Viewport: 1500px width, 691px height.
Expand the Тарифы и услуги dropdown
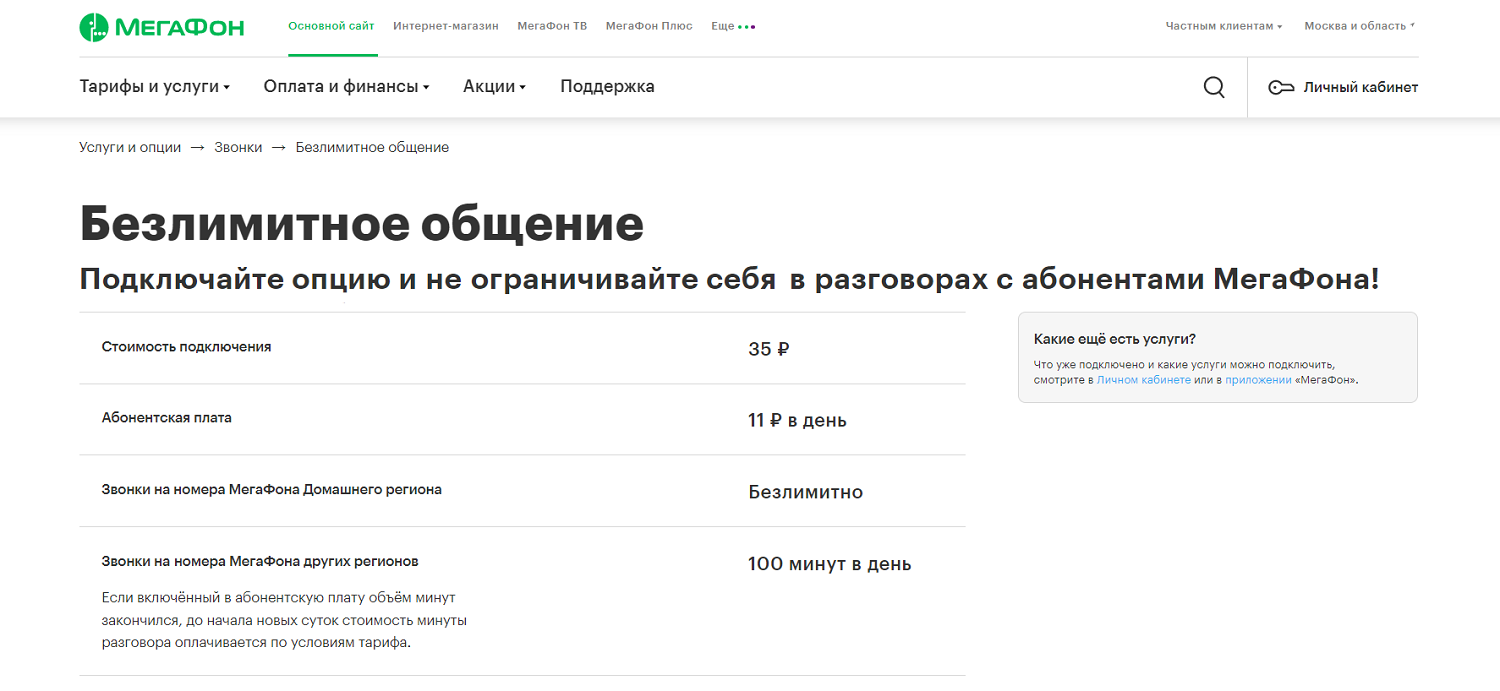point(154,87)
